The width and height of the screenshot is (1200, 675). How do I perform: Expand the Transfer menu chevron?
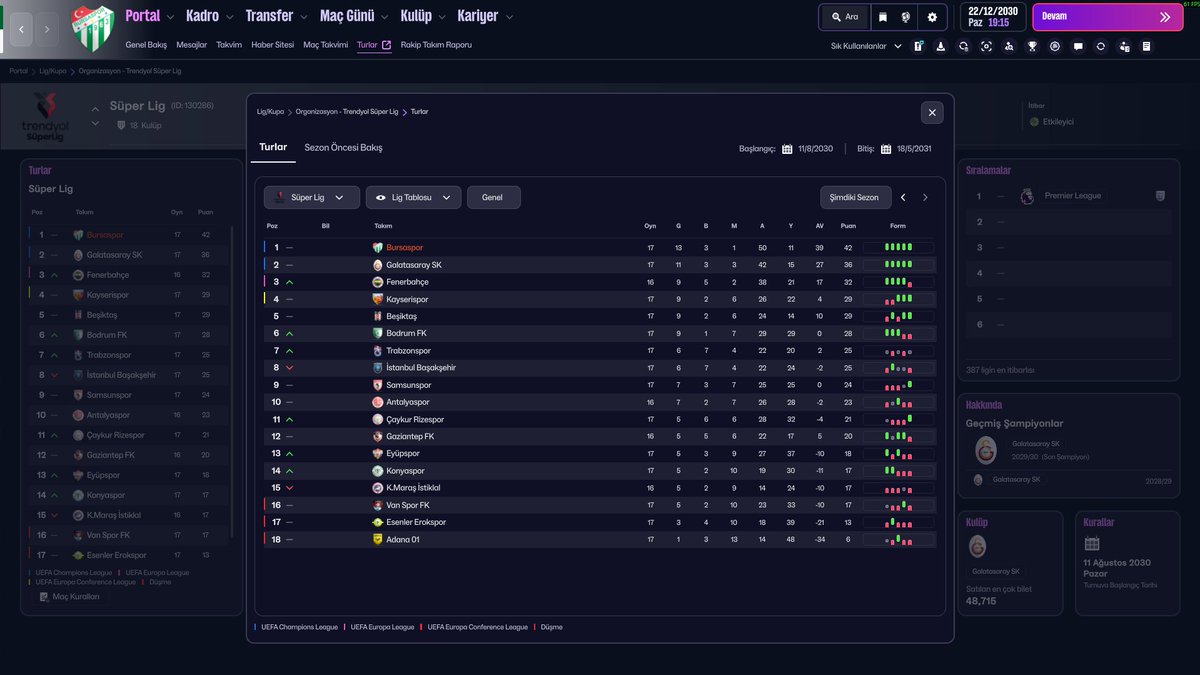[x=304, y=17]
